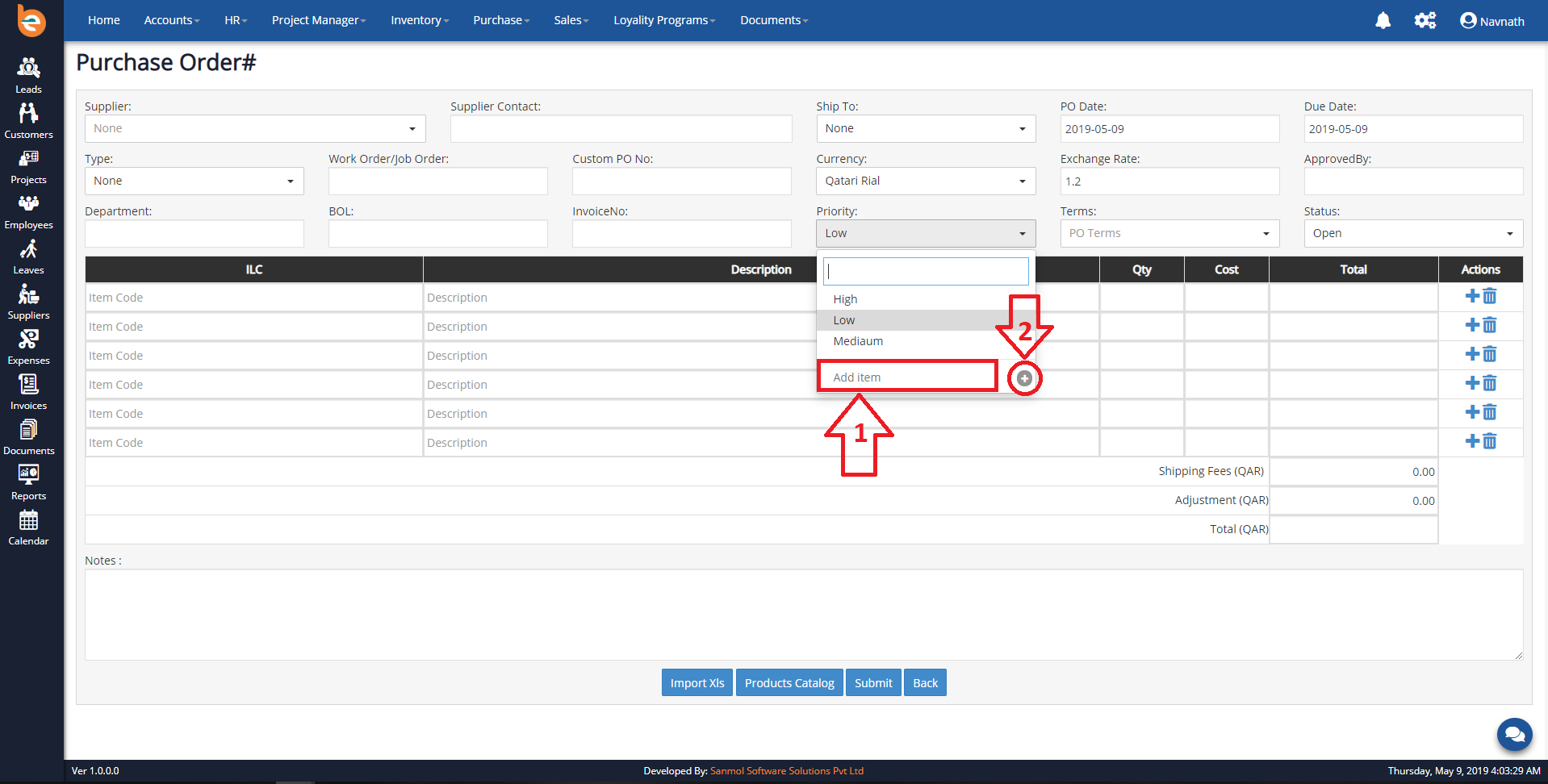Click the Due Date field

[x=1413, y=129]
